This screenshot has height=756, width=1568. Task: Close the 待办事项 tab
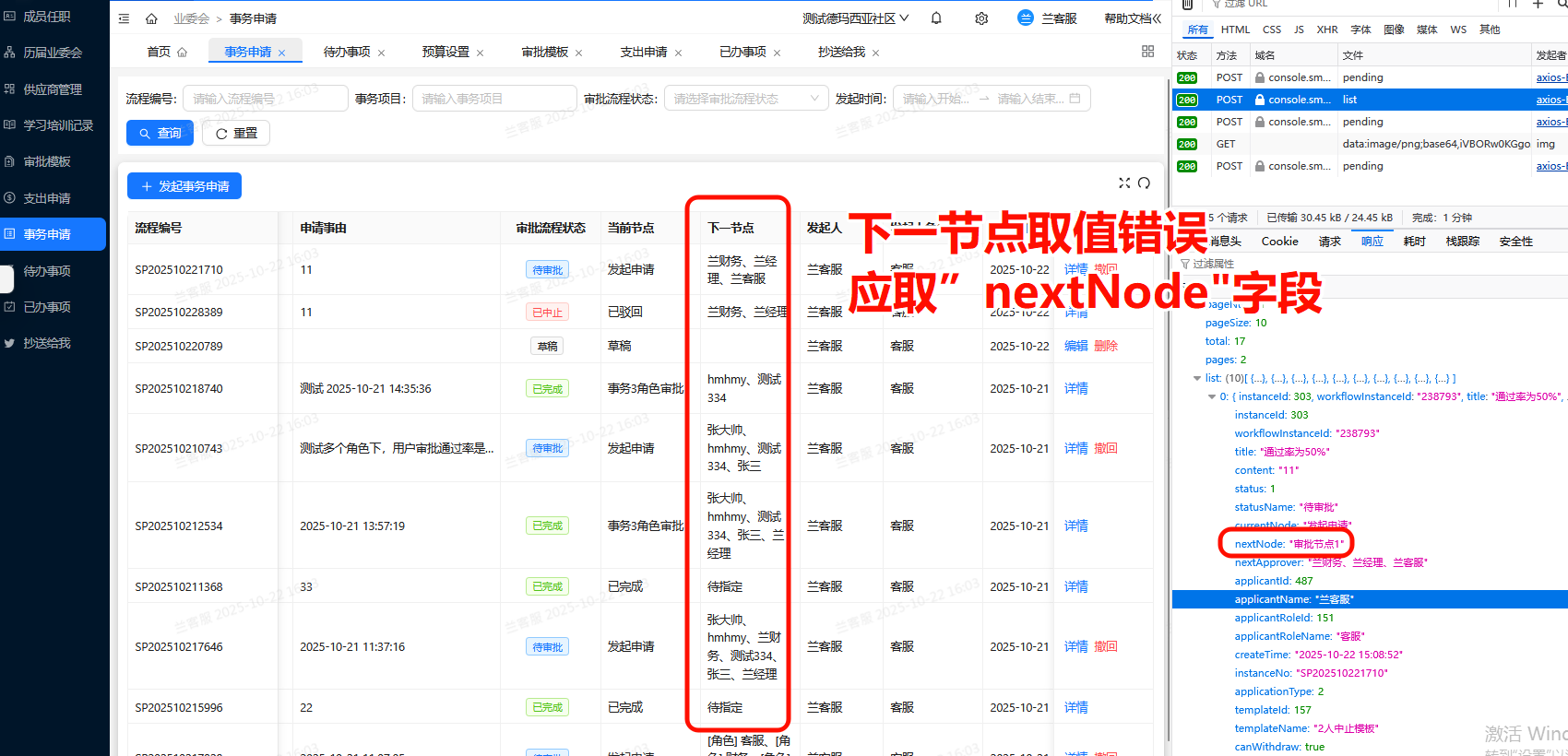(x=382, y=53)
